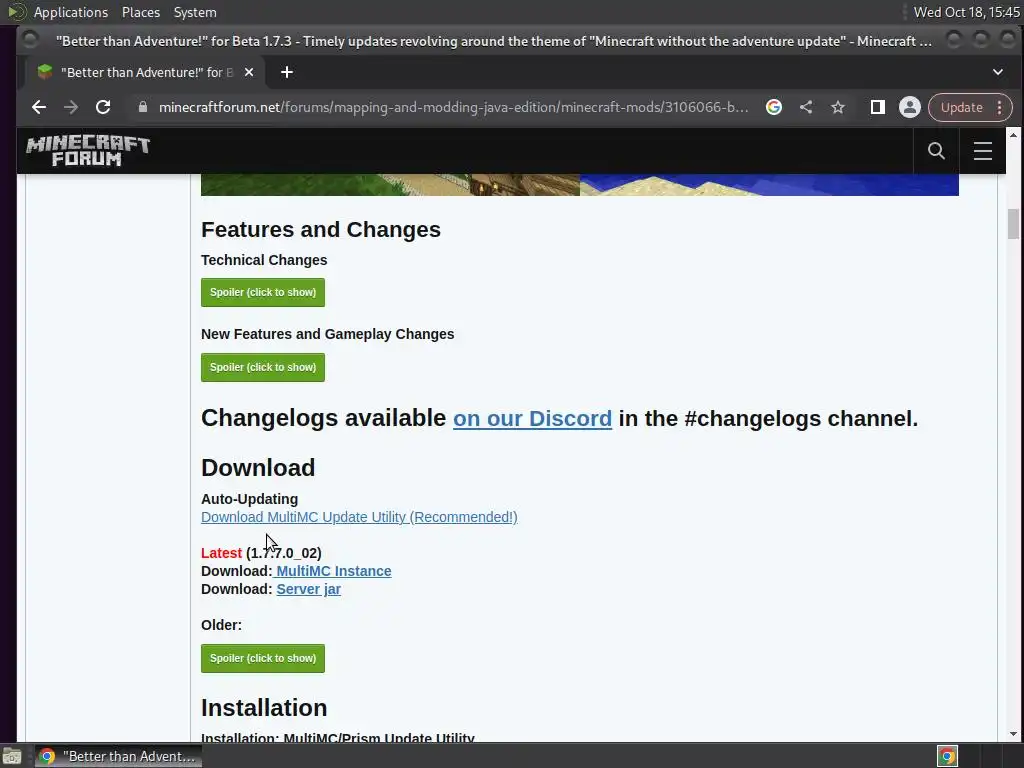1024x768 pixels.
Task: Click the browser forward arrow
Action: [71, 107]
